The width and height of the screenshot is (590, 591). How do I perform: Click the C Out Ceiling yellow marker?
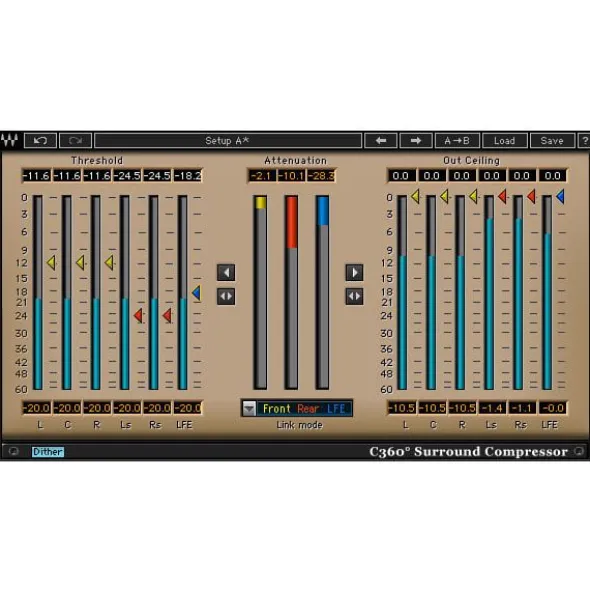(x=445, y=196)
